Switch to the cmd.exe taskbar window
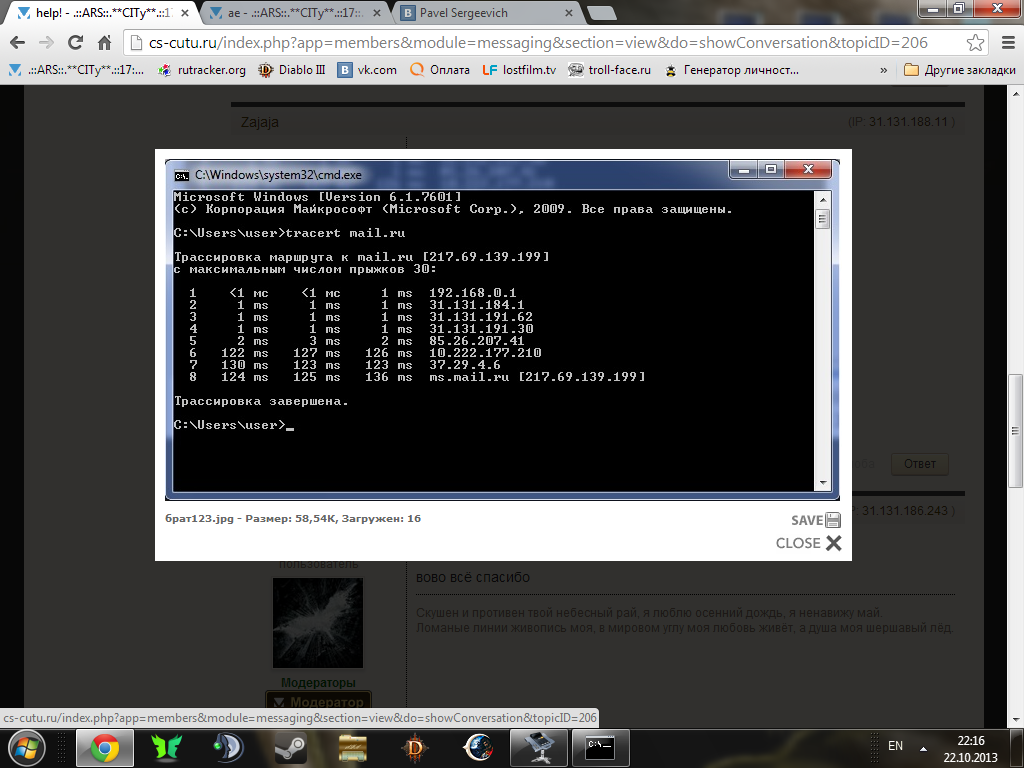 [601, 748]
